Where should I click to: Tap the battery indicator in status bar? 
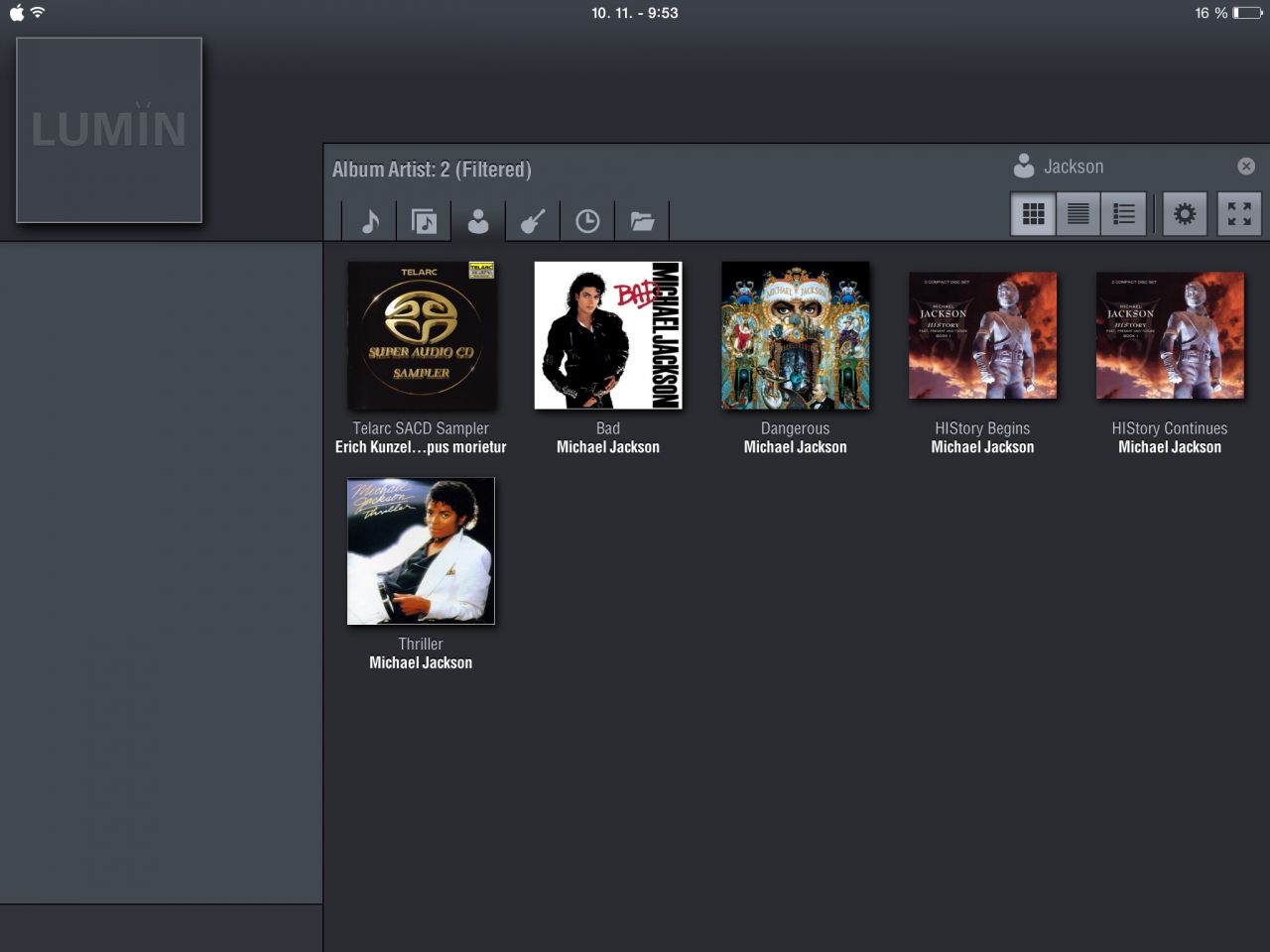1248,13
